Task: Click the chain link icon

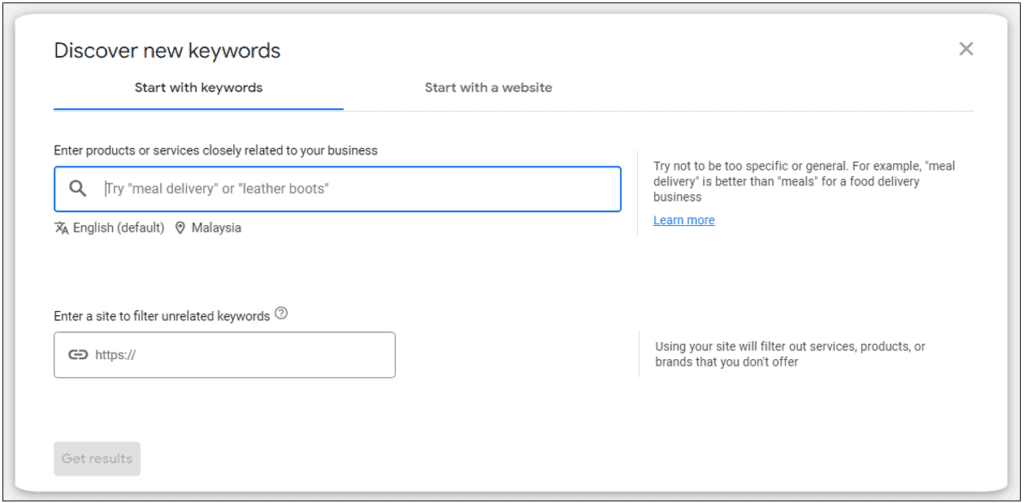Action: point(78,354)
